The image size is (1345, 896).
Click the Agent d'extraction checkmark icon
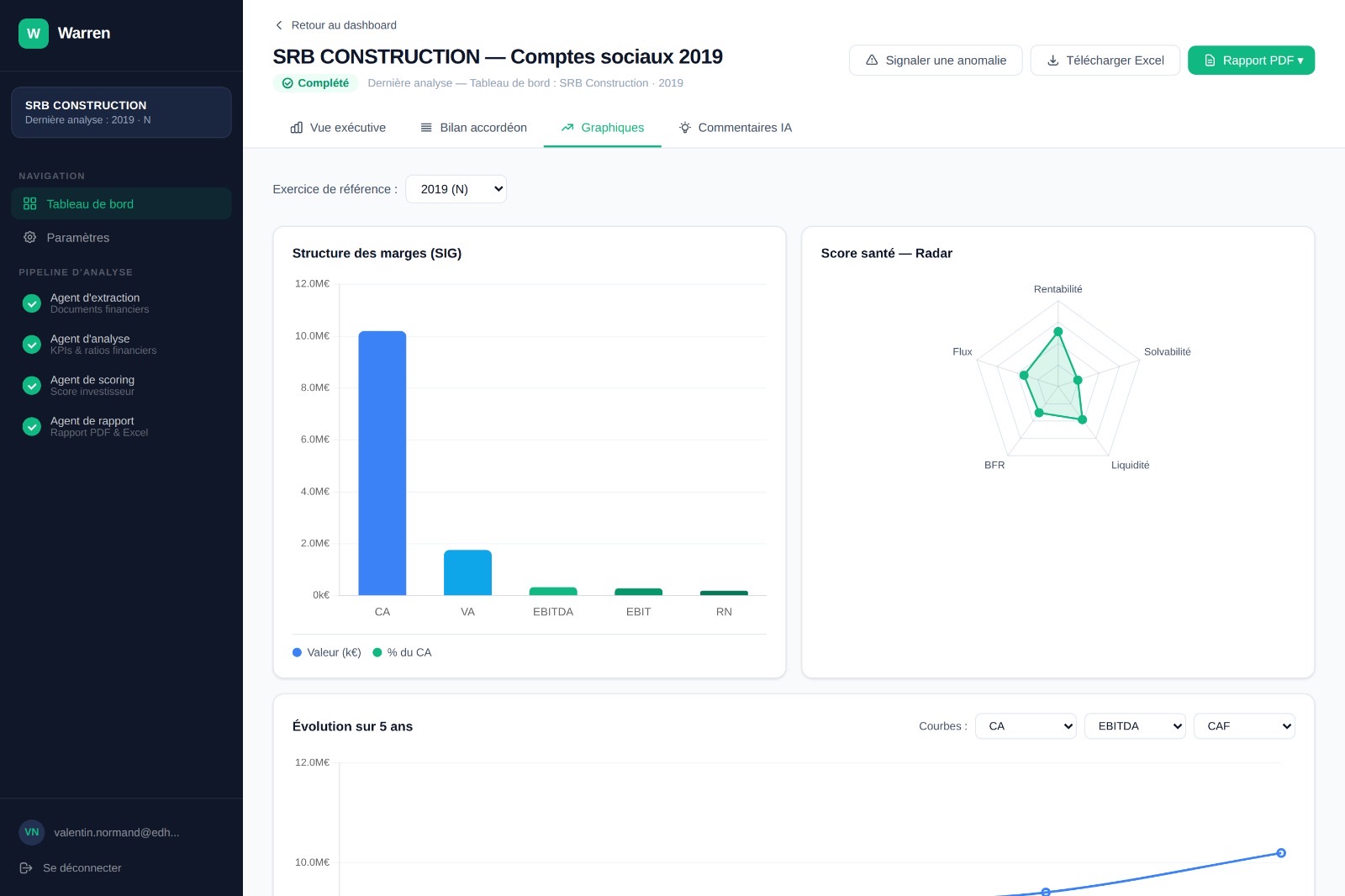click(x=32, y=303)
